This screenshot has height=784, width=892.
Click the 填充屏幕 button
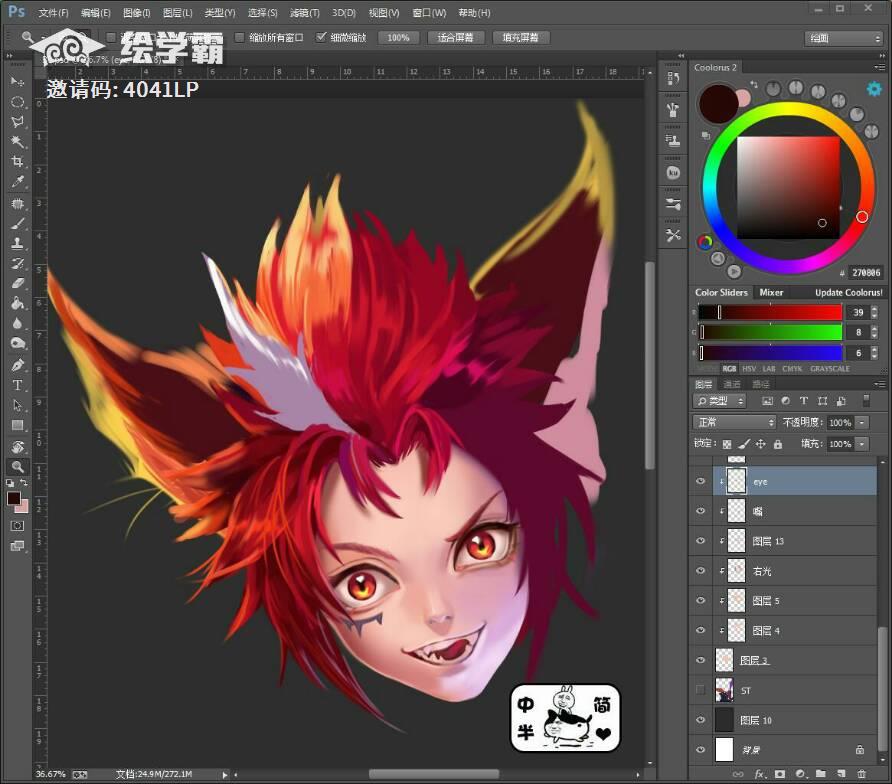pos(521,38)
